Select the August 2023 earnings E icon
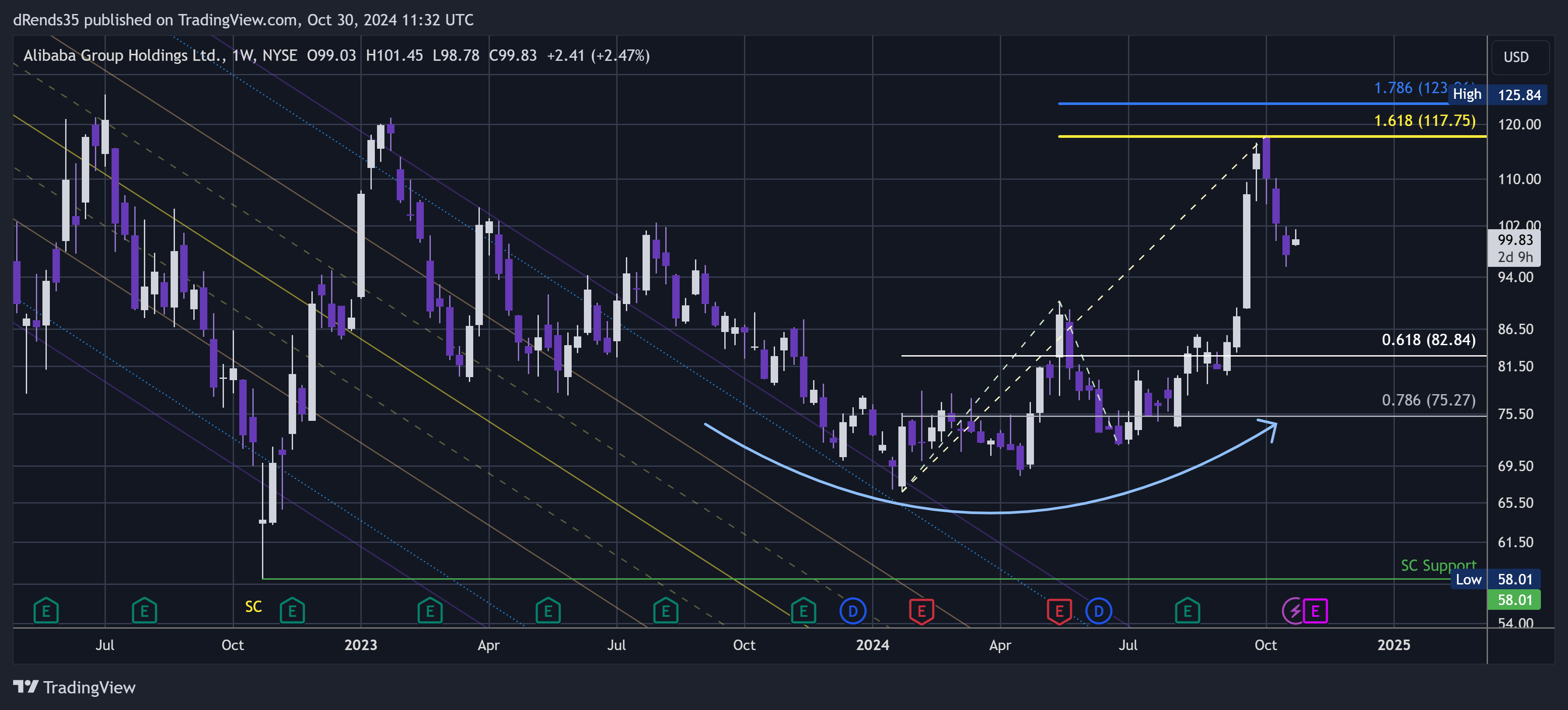The height and width of the screenshot is (710, 1568). click(x=665, y=611)
